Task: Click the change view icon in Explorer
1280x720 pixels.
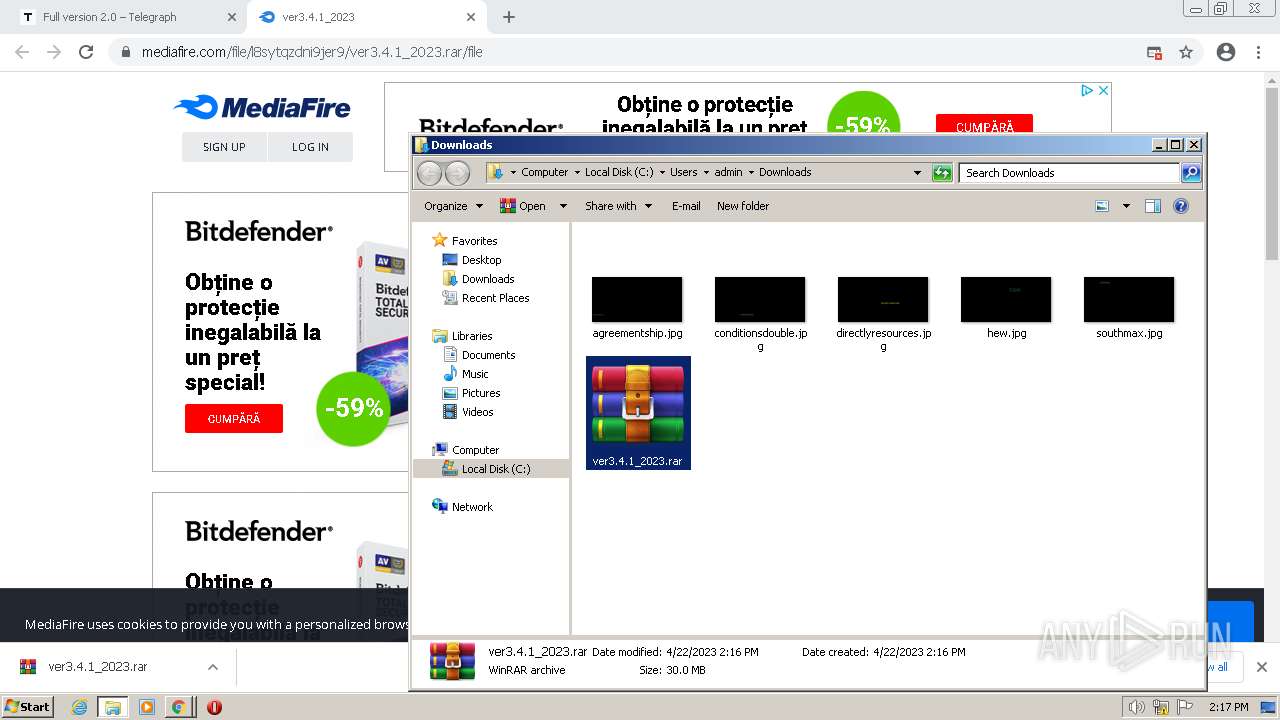Action: pyautogui.click(x=1102, y=206)
